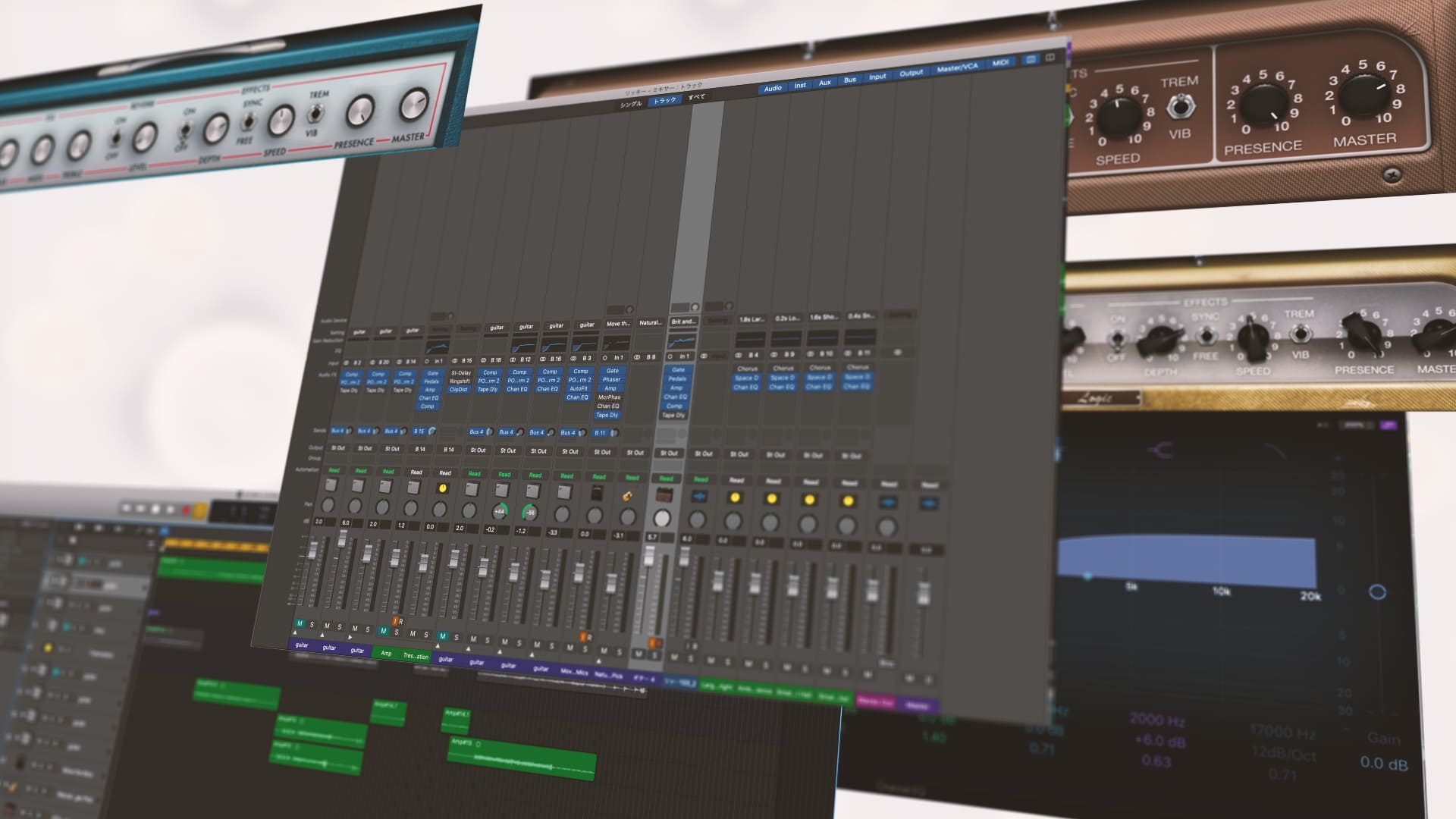
Task: Flip TREM/VIB switch on the brown amp
Action: [1179, 108]
